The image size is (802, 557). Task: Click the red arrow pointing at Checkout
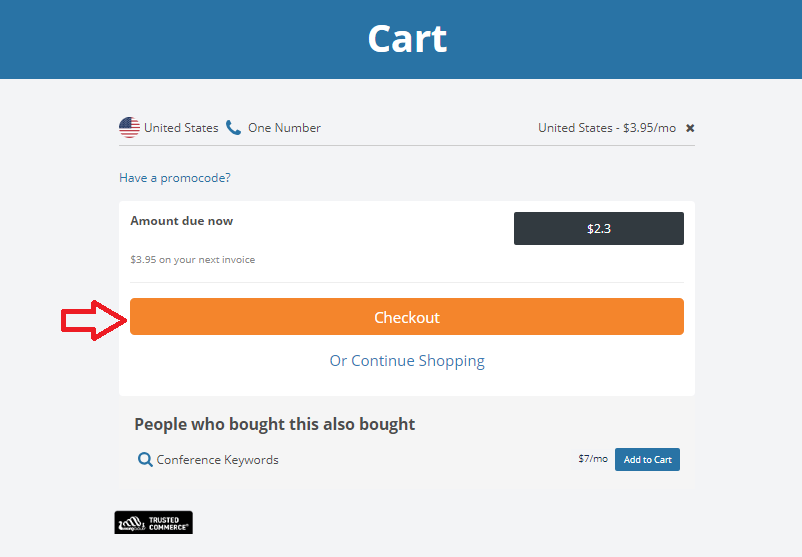point(92,319)
